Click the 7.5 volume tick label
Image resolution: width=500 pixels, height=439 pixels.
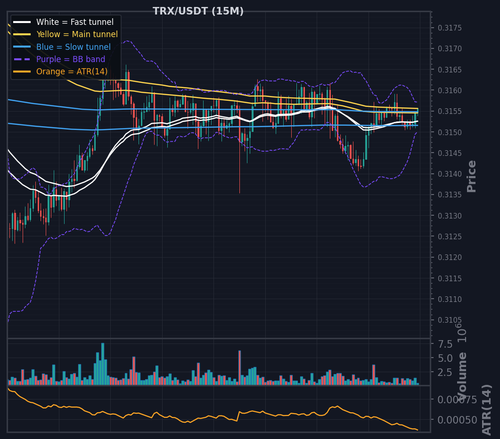(445, 344)
